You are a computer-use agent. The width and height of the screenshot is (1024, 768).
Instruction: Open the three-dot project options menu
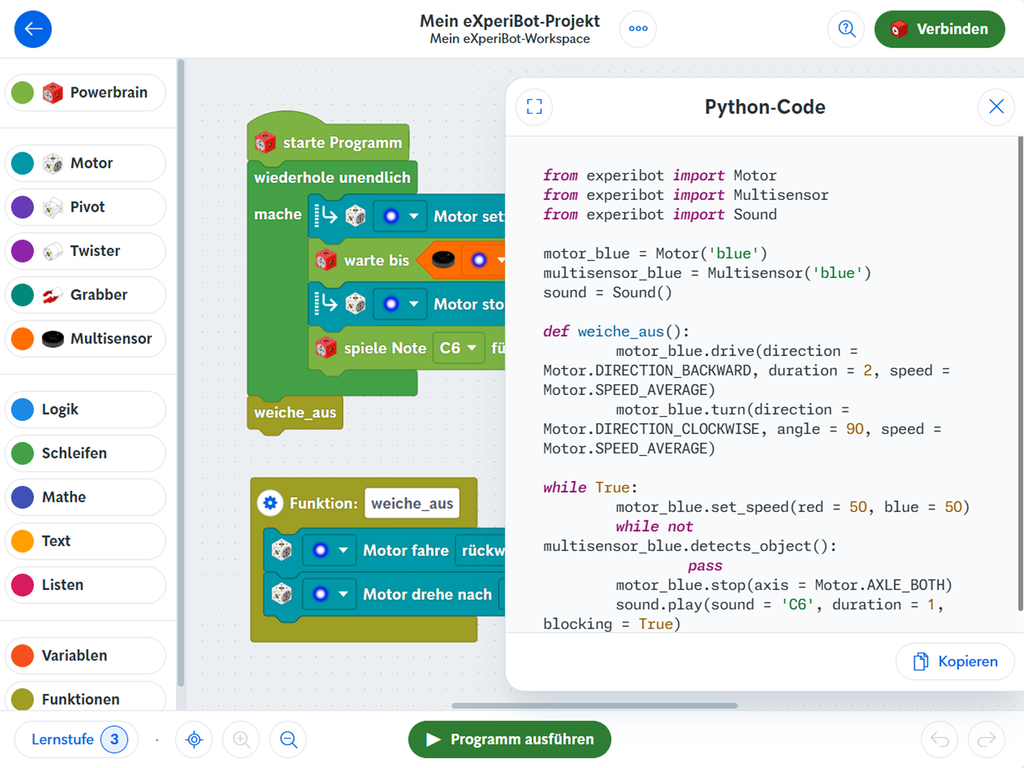[x=638, y=29]
